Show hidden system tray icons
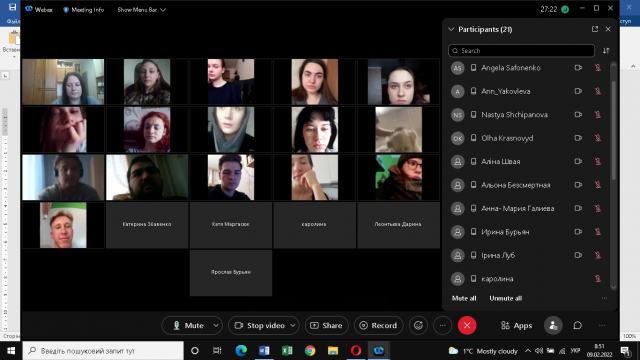Viewport: 640px width, 360px height. click(x=528, y=351)
